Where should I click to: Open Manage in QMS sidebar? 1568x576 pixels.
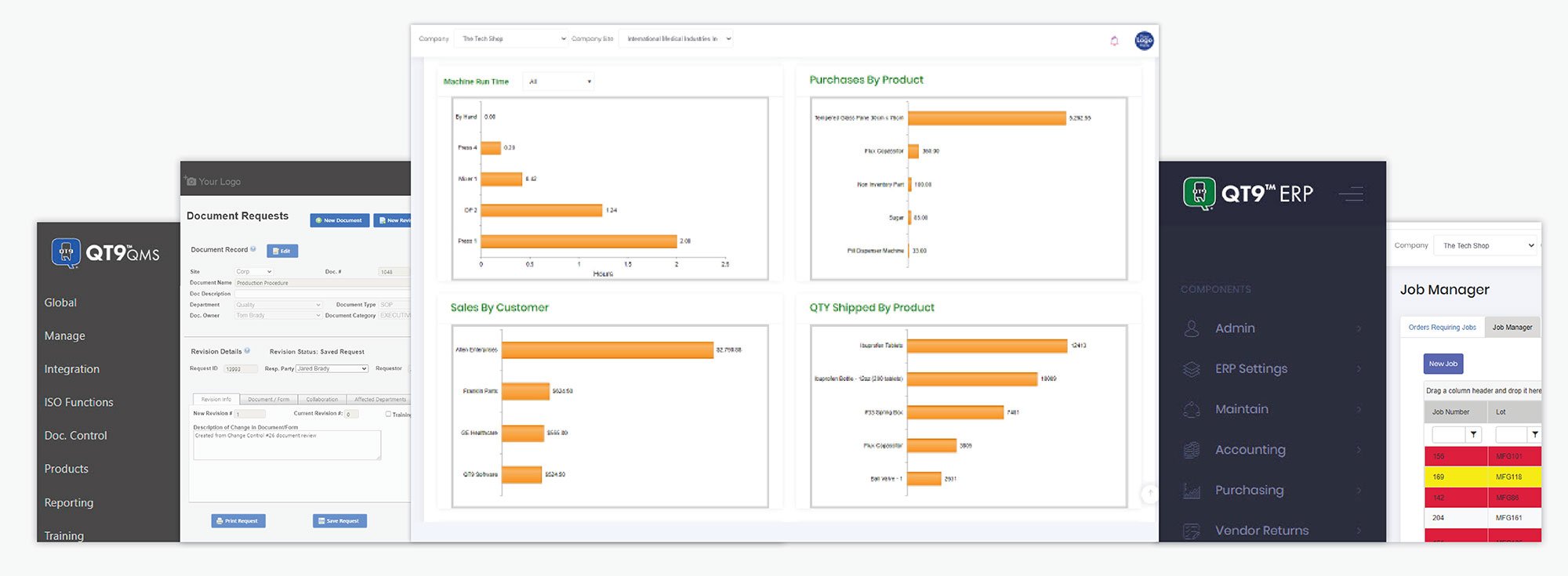click(64, 335)
